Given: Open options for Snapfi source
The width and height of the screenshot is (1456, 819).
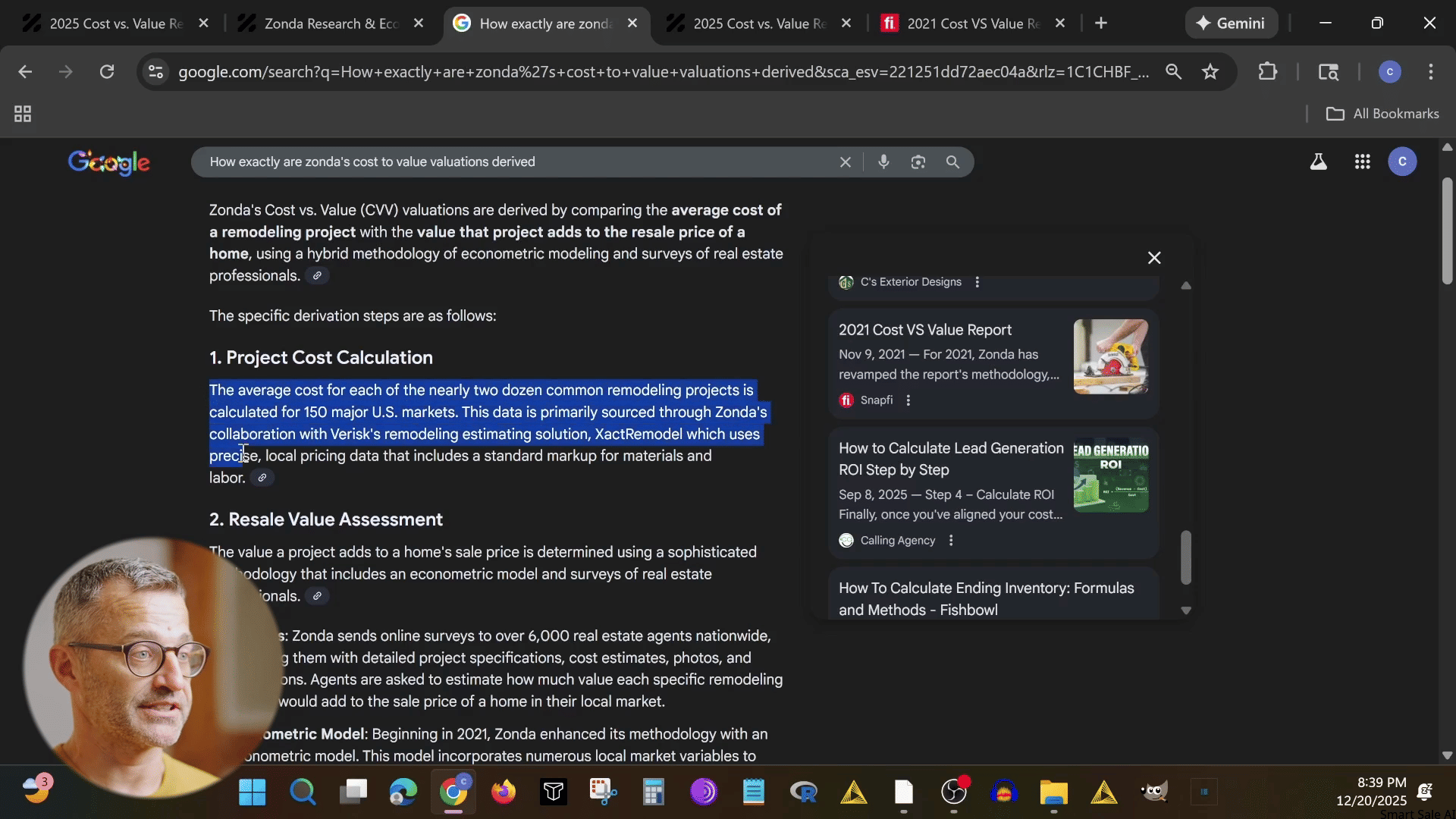Looking at the screenshot, I should 908,400.
